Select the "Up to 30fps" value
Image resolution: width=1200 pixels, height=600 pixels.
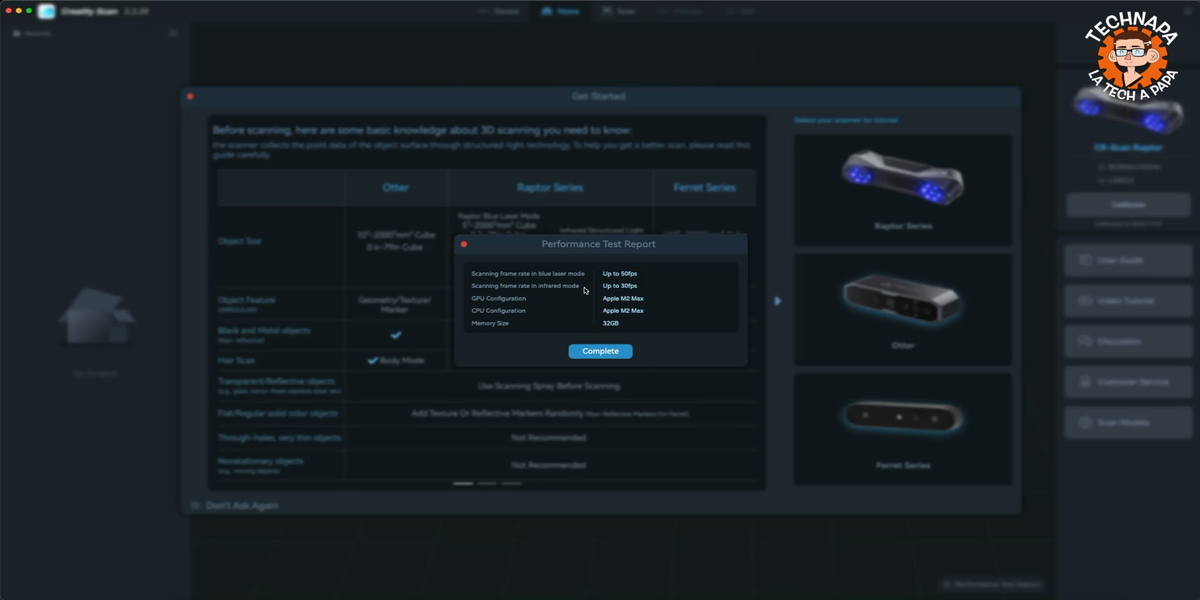[620, 286]
